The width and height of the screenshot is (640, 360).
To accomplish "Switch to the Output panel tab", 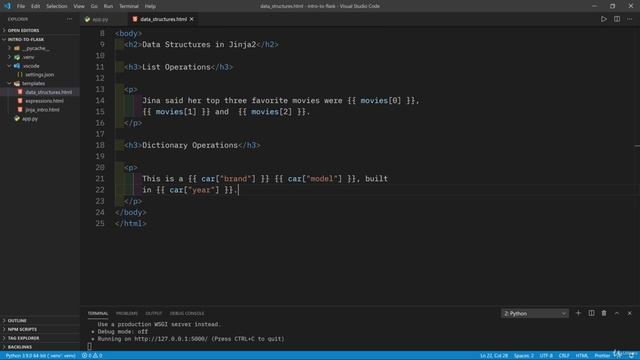I will [x=154, y=313].
